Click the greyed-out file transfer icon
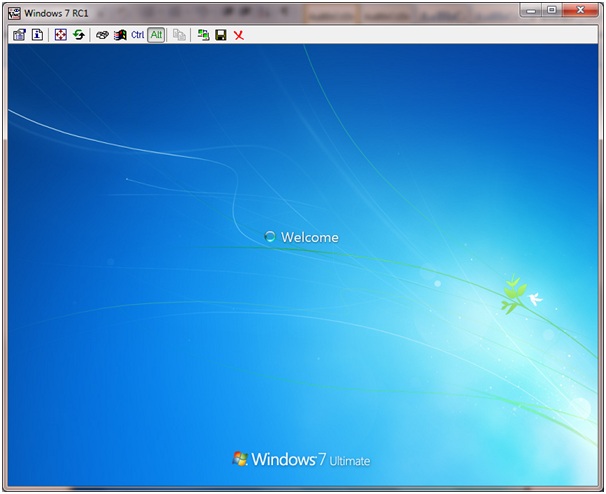Viewport: 606px width, 494px height. coord(179,35)
